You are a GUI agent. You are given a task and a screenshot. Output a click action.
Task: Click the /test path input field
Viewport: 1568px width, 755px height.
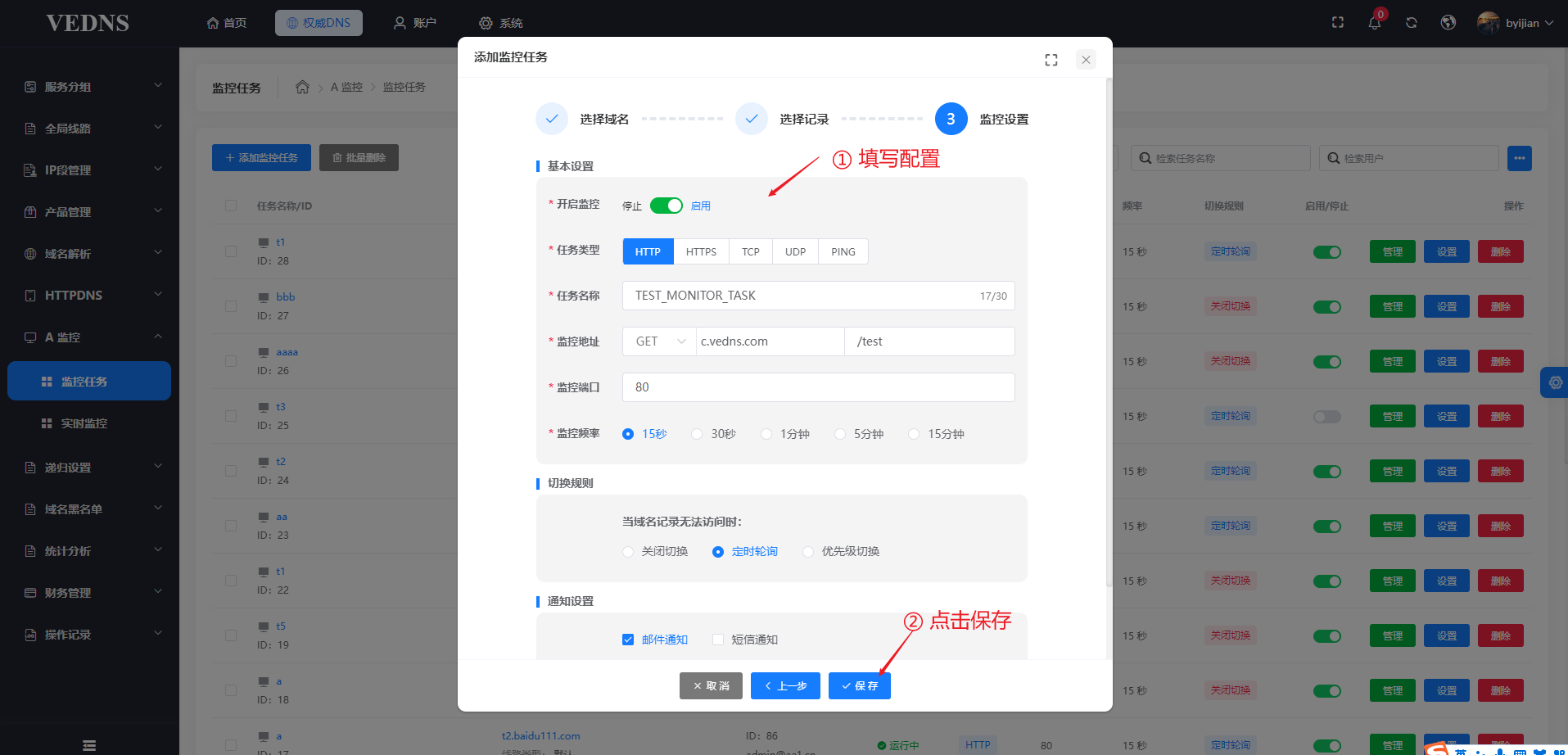tap(929, 341)
